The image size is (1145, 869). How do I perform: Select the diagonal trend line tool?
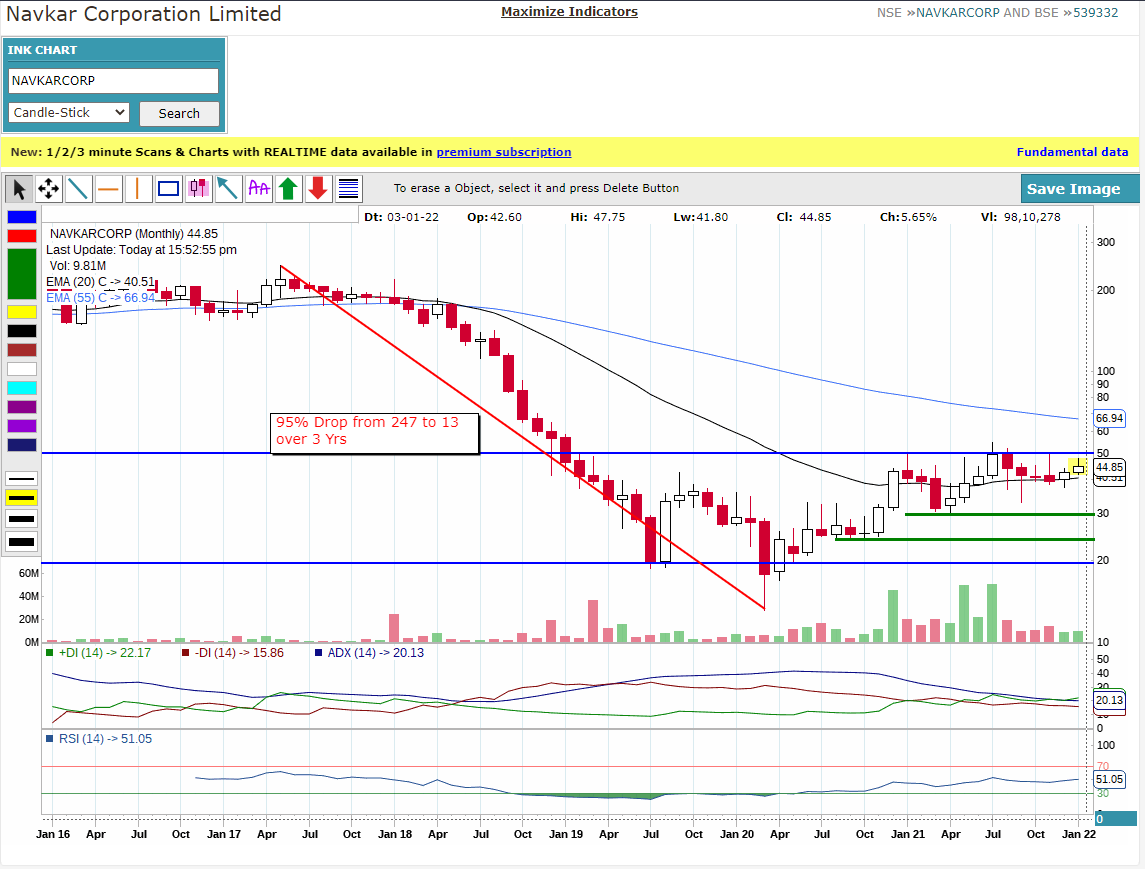click(78, 189)
